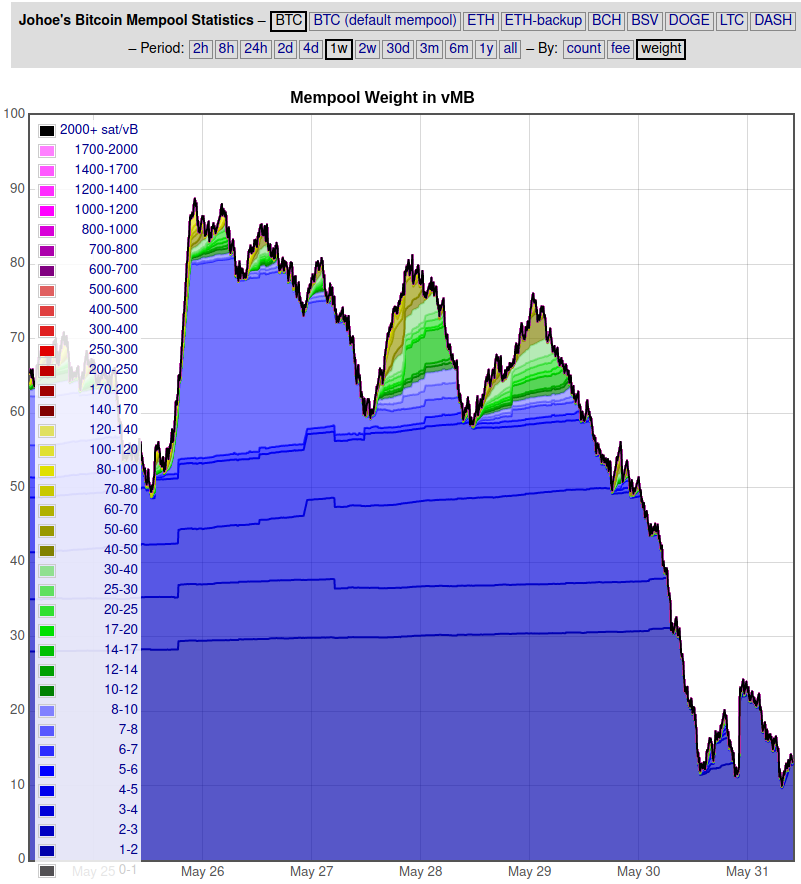Set period to 2d
The image size is (801, 884).
coord(285,49)
